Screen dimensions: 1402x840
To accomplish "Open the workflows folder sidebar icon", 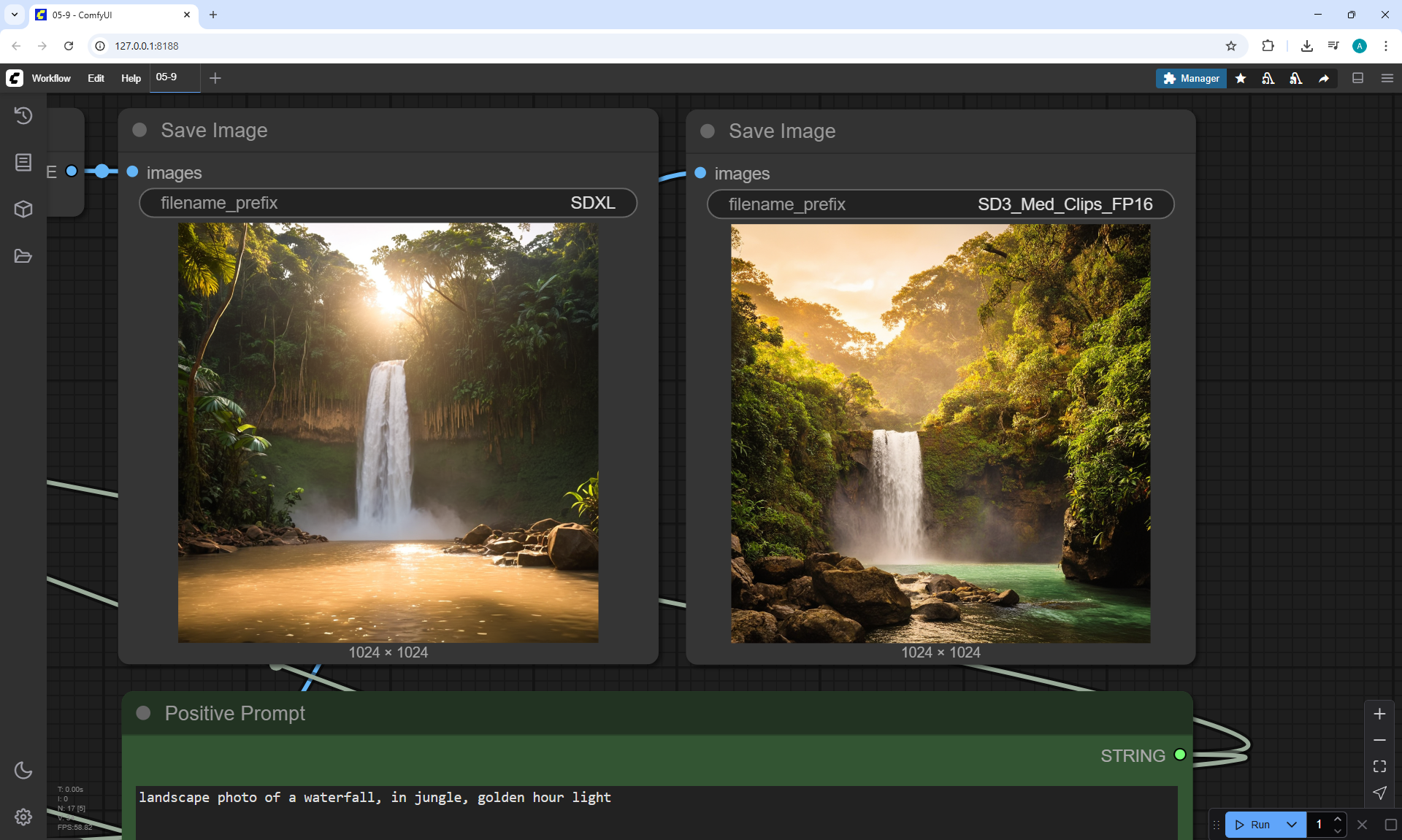I will tap(23, 256).
